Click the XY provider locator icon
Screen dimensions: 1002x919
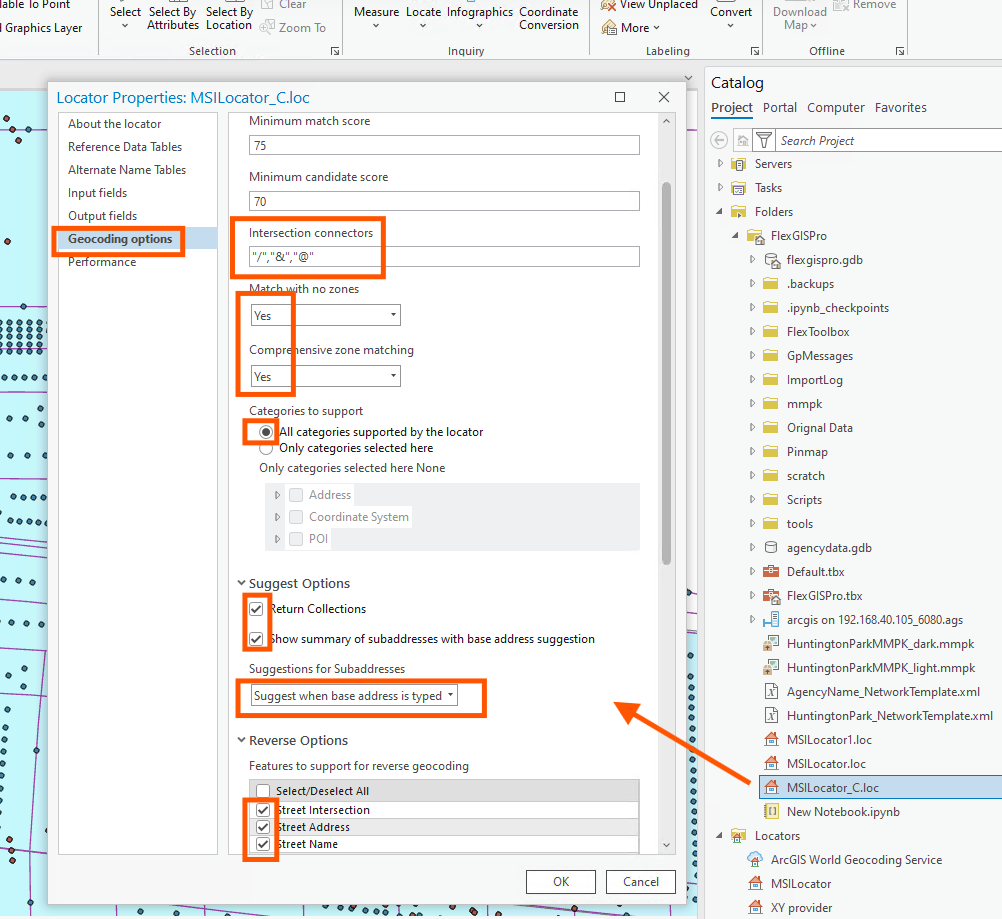click(x=755, y=907)
